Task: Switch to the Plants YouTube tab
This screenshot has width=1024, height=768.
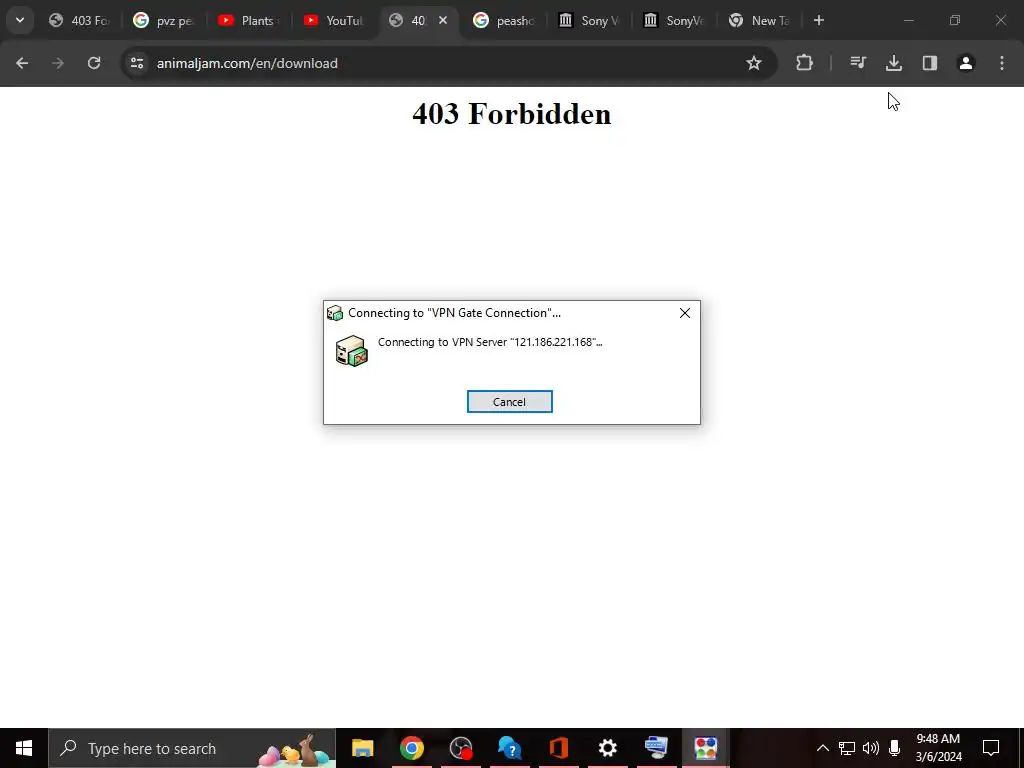Action: [x=249, y=20]
